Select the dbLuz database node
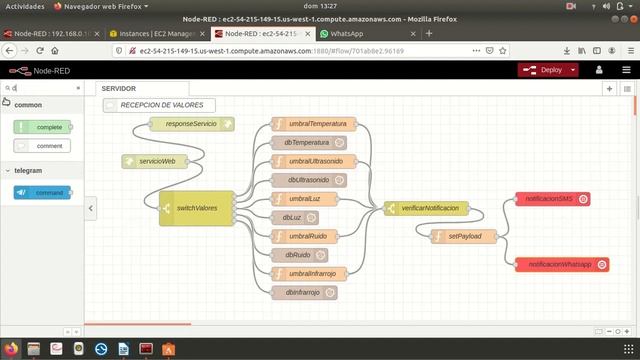The image size is (640, 360). (295, 218)
